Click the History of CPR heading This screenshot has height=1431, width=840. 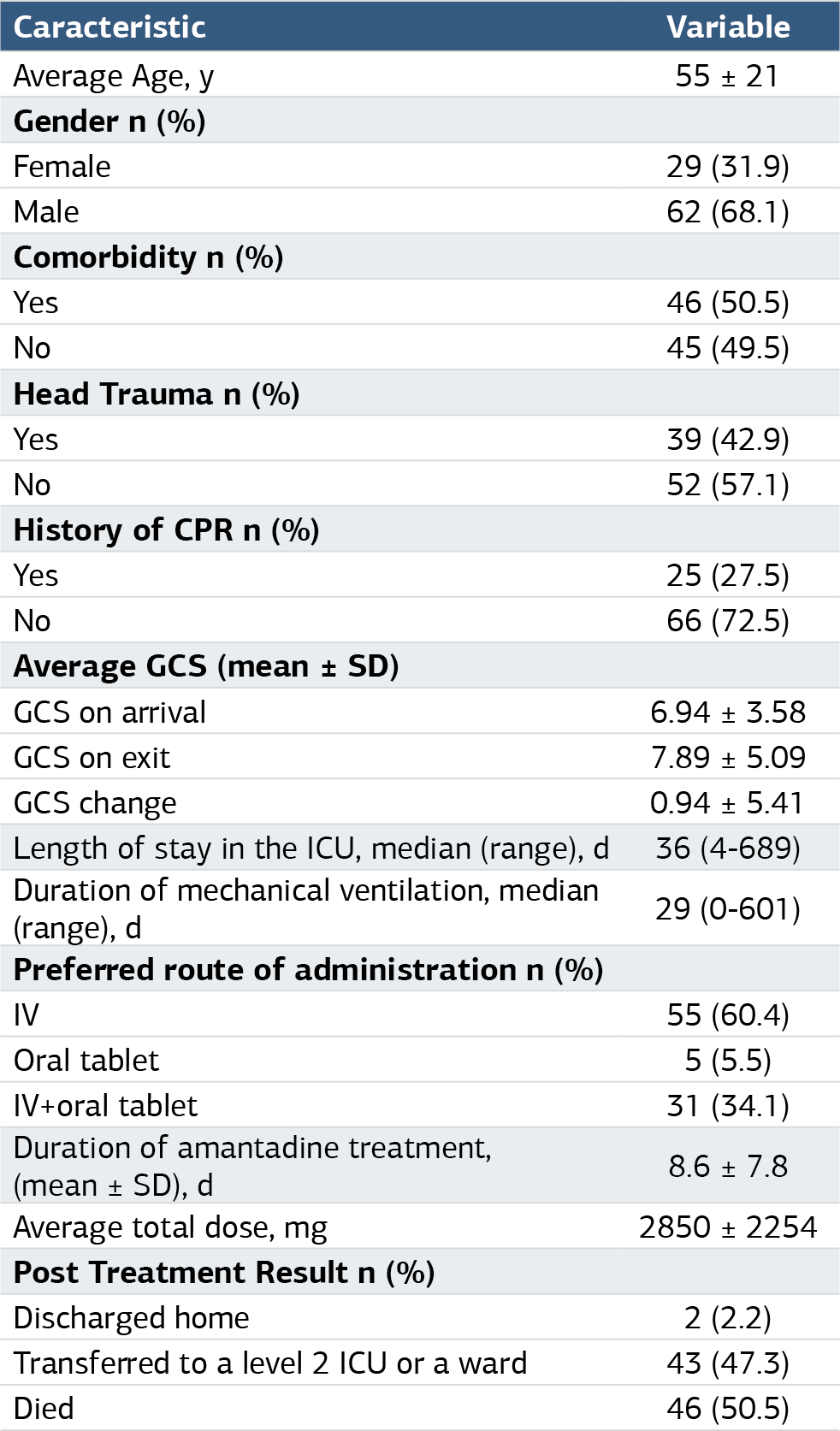(167, 530)
